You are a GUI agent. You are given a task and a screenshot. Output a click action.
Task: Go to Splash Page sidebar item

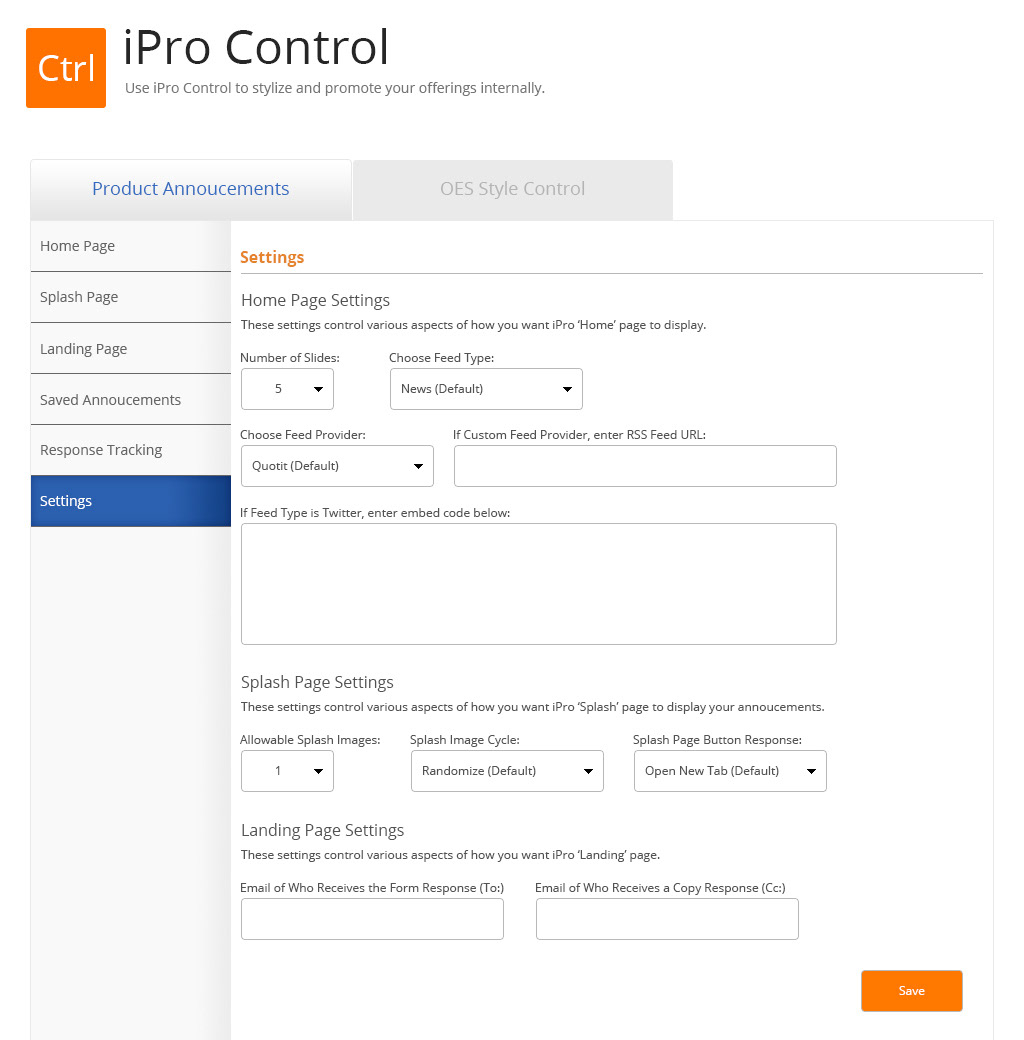[x=130, y=297]
